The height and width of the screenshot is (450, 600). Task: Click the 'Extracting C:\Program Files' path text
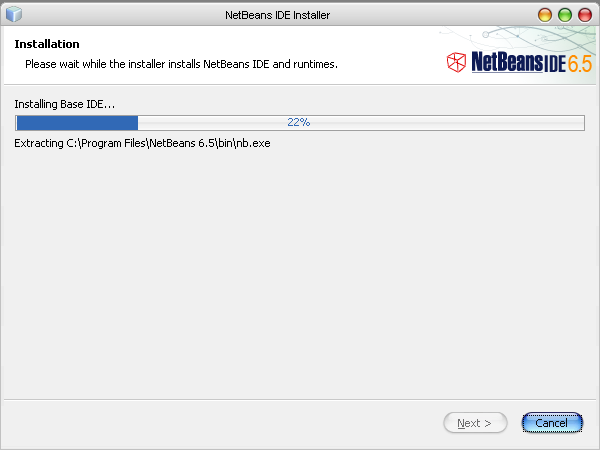pos(110,143)
